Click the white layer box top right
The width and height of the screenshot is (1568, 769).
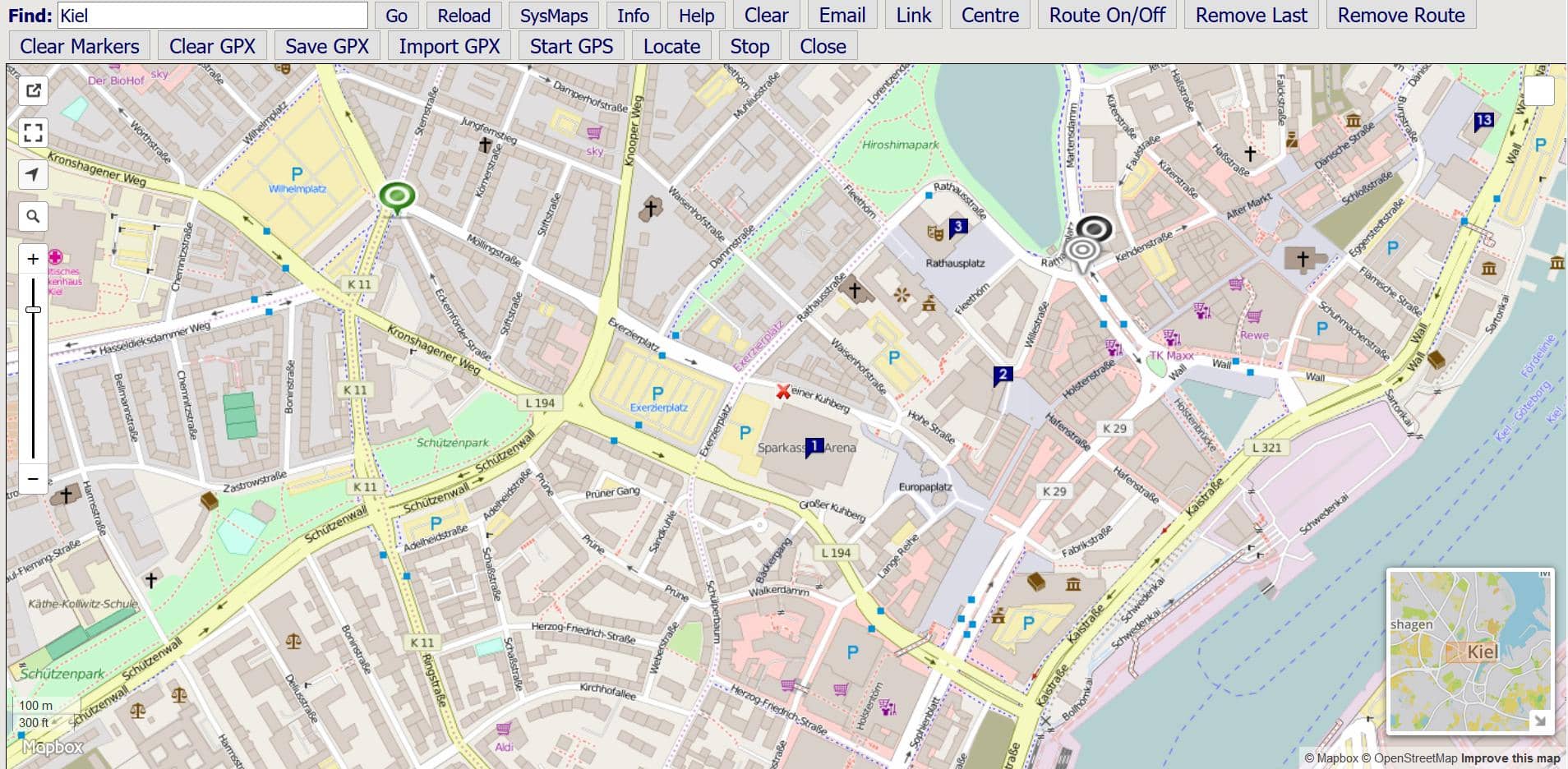coord(1539,90)
